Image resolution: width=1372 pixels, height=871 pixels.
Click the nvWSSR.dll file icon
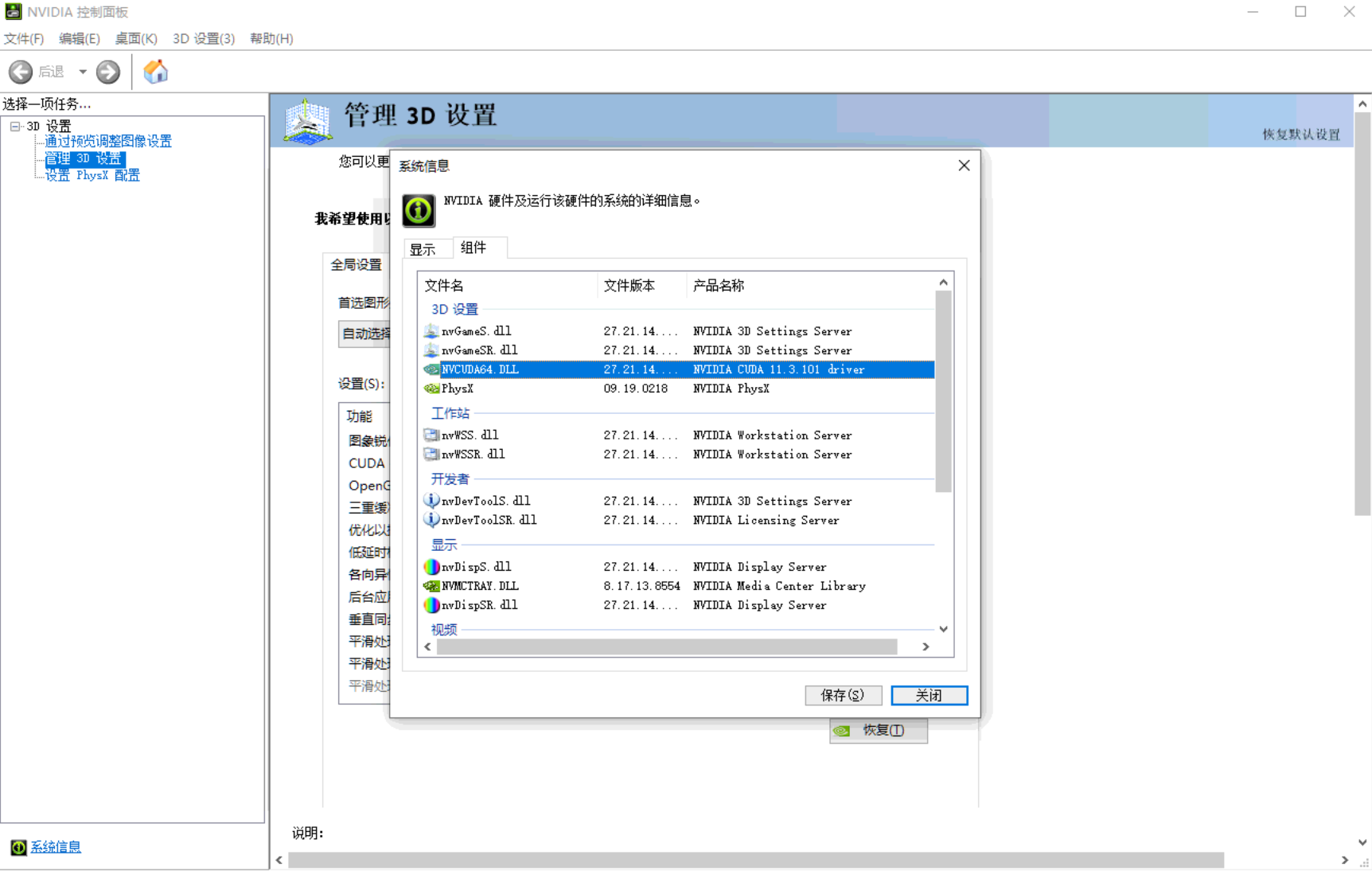[x=431, y=455]
